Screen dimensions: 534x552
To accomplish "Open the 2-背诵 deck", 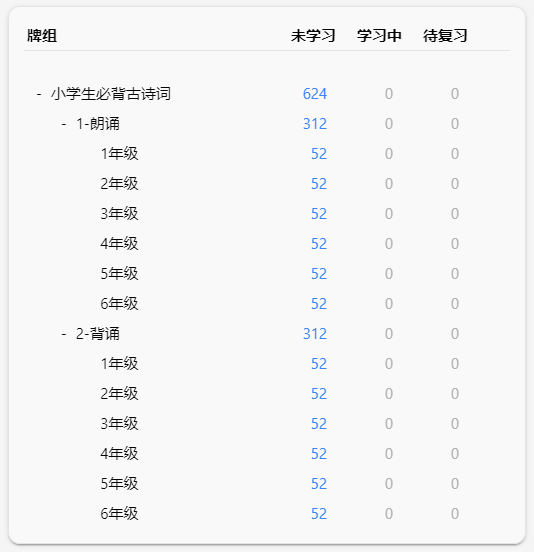I will [98, 334].
